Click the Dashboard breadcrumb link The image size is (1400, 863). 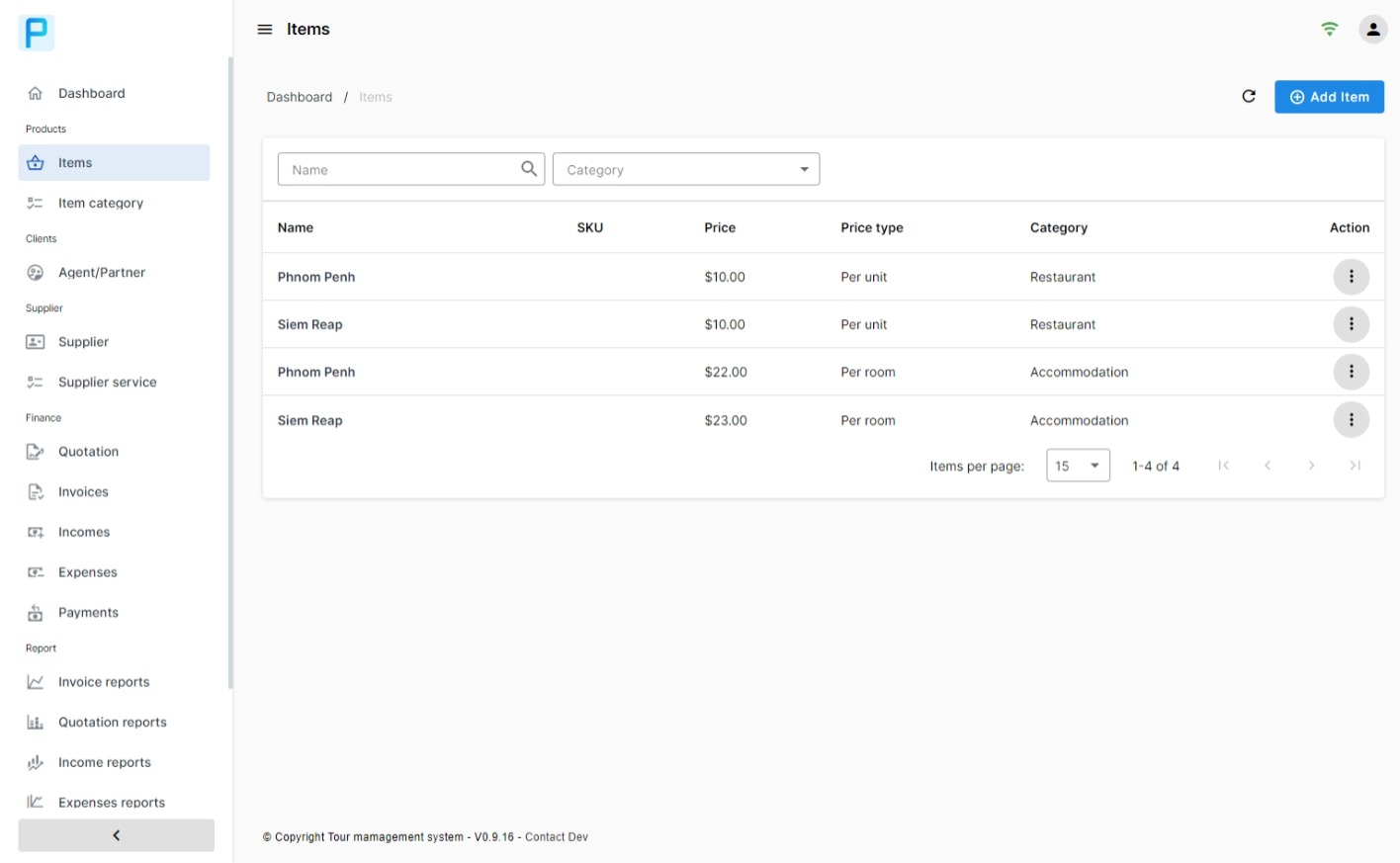click(300, 97)
